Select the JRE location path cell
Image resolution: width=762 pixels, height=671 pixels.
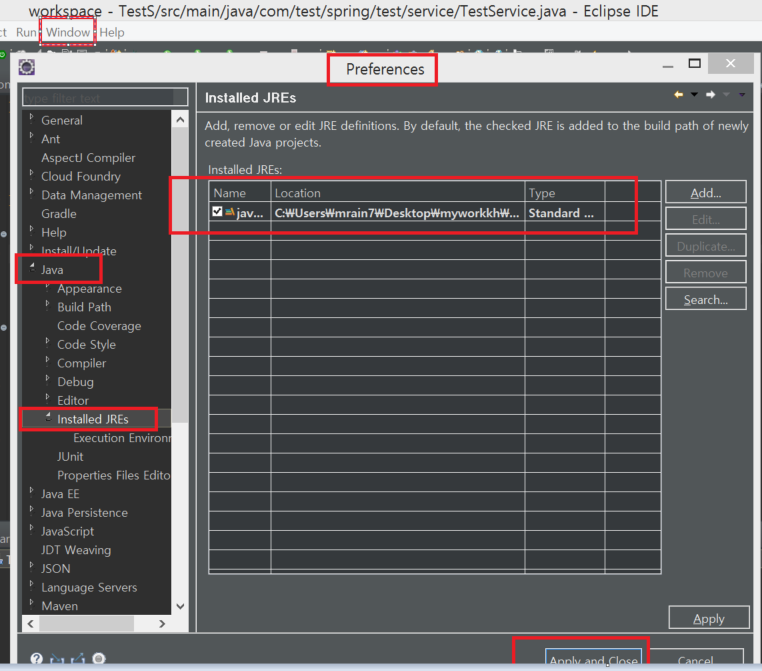(x=397, y=213)
